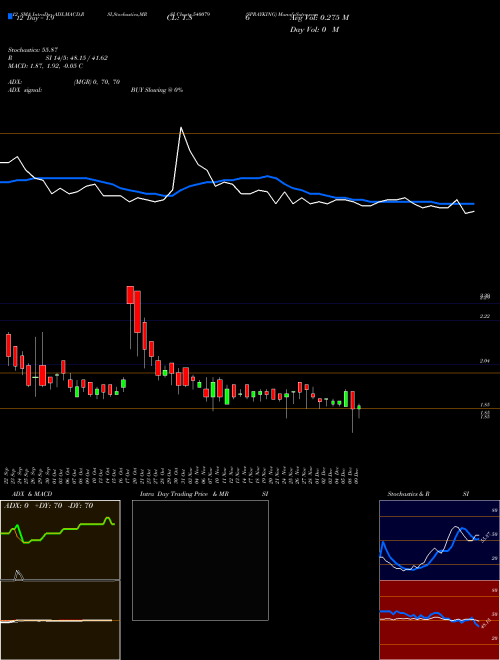Click the 'Stochastics: 55.87' reading
This screenshot has height=660, width=500.
[x=33, y=50]
